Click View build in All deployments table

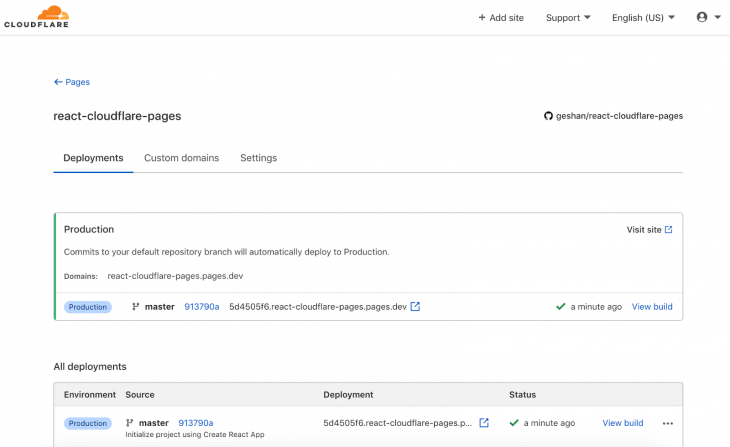[623, 423]
